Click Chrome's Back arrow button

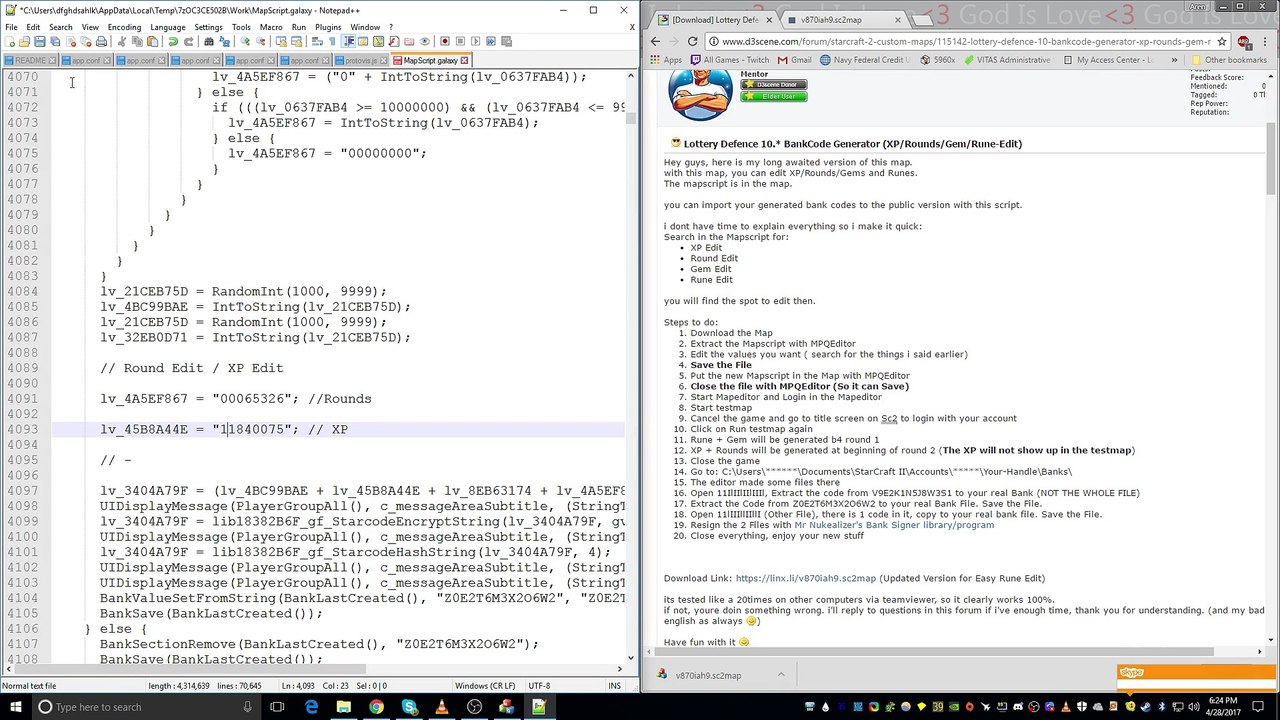pos(655,41)
